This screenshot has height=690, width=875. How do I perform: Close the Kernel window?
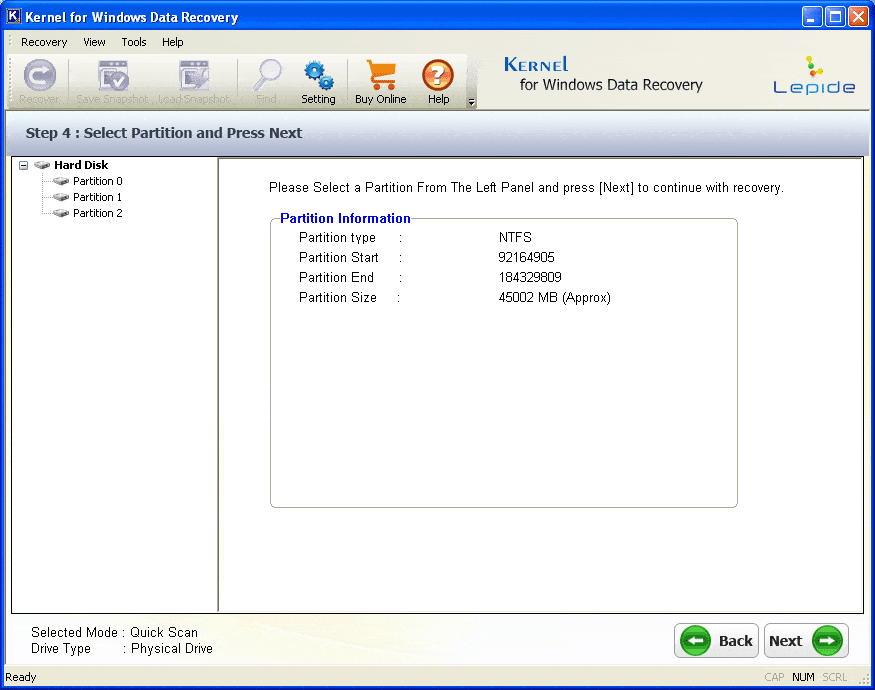(x=858, y=17)
